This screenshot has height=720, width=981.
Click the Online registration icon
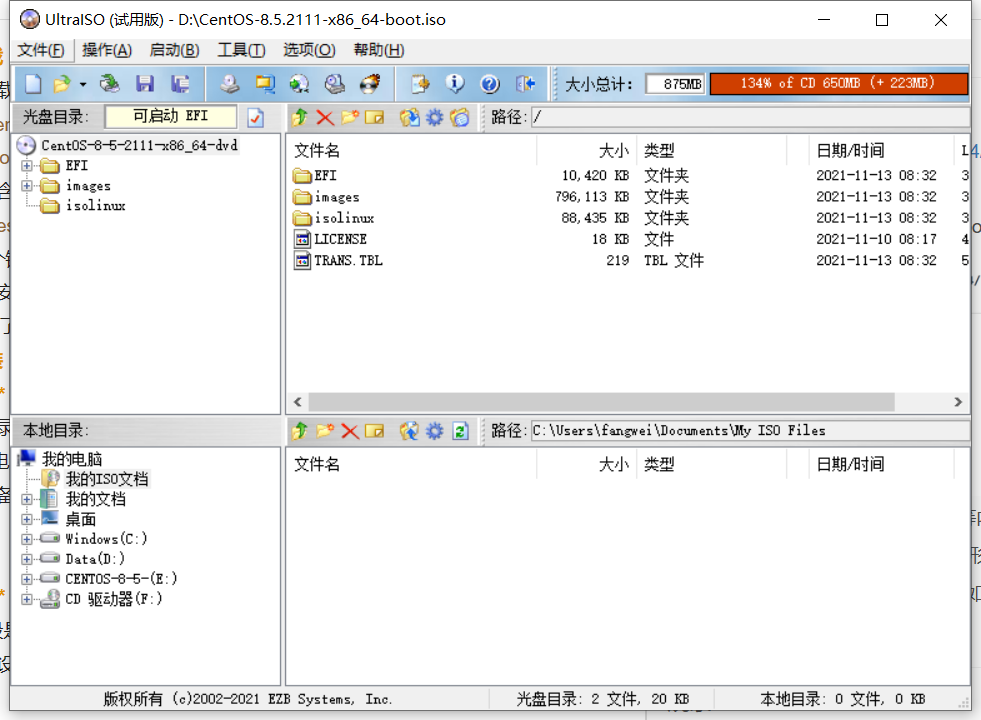[x=420, y=84]
